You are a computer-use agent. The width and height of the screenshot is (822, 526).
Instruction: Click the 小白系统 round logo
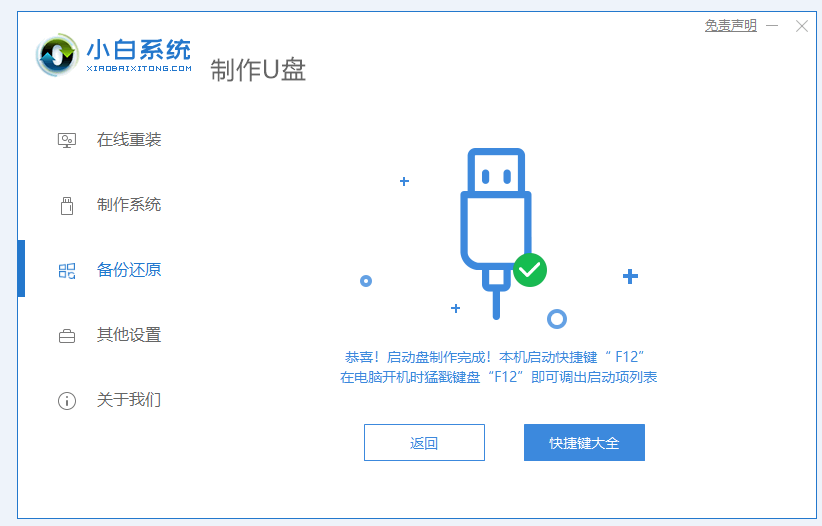click(57, 55)
